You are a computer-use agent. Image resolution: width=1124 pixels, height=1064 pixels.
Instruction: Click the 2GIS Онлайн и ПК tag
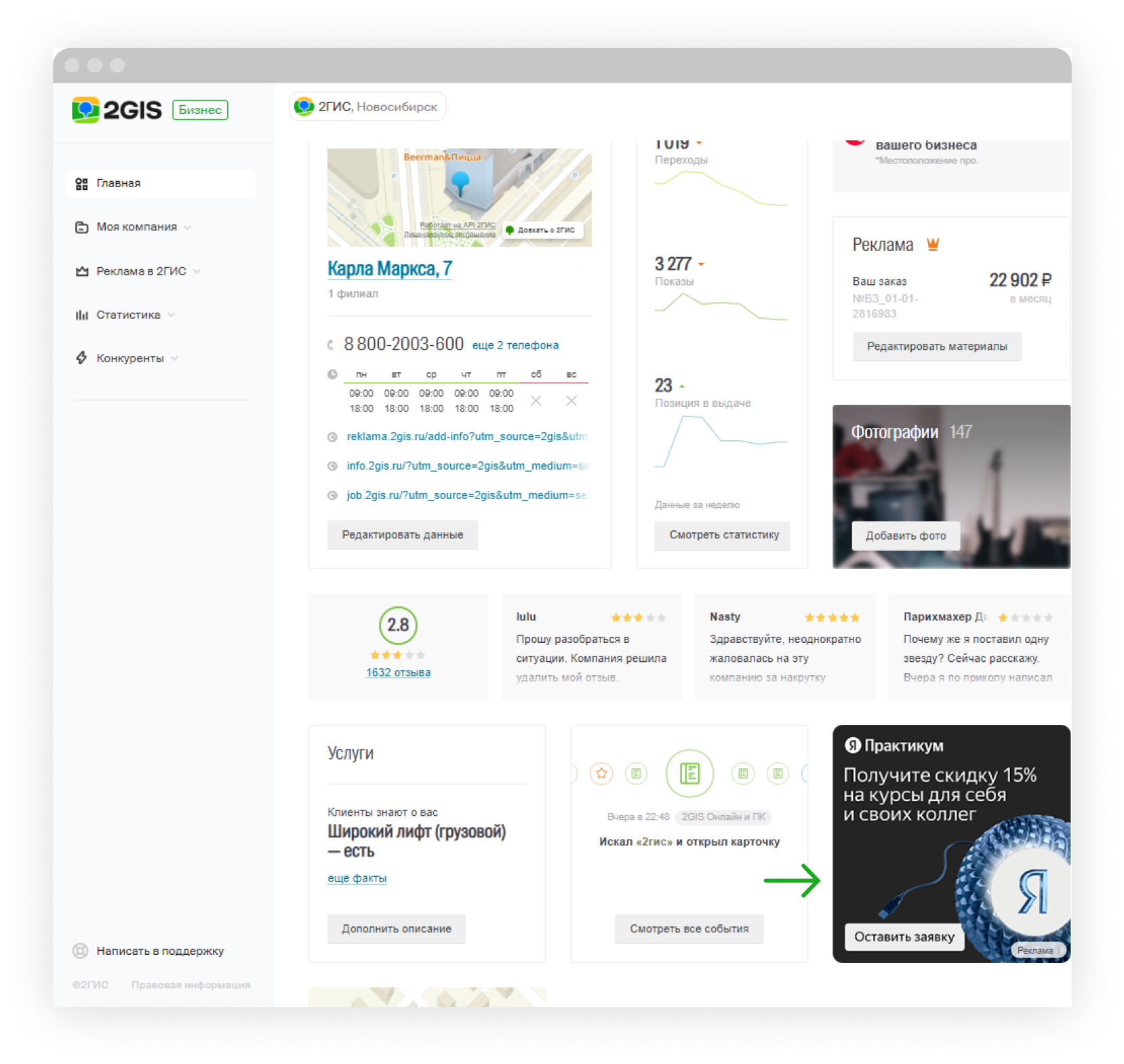click(723, 817)
